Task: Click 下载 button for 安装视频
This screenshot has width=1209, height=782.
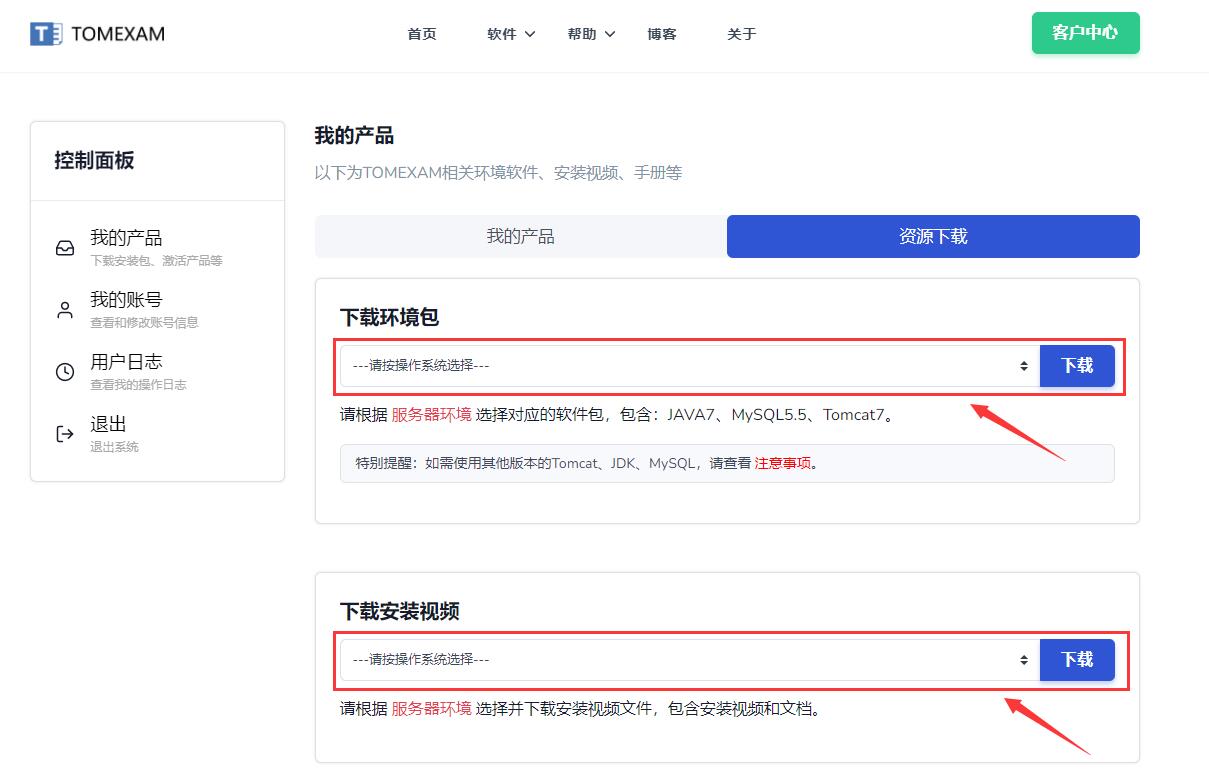Action: (1077, 660)
